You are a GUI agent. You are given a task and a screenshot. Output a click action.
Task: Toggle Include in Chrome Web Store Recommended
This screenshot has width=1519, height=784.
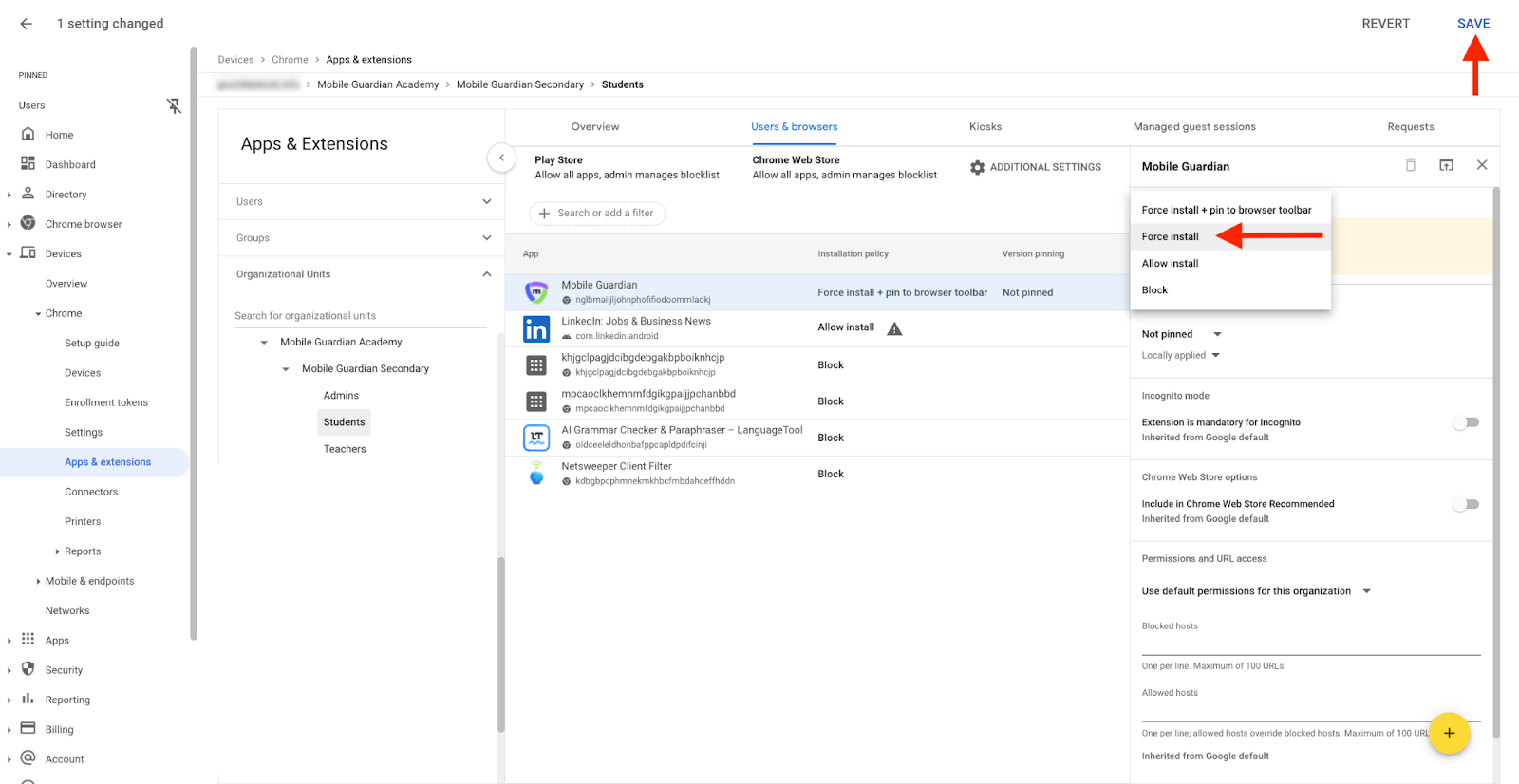pyautogui.click(x=1466, y=504)
